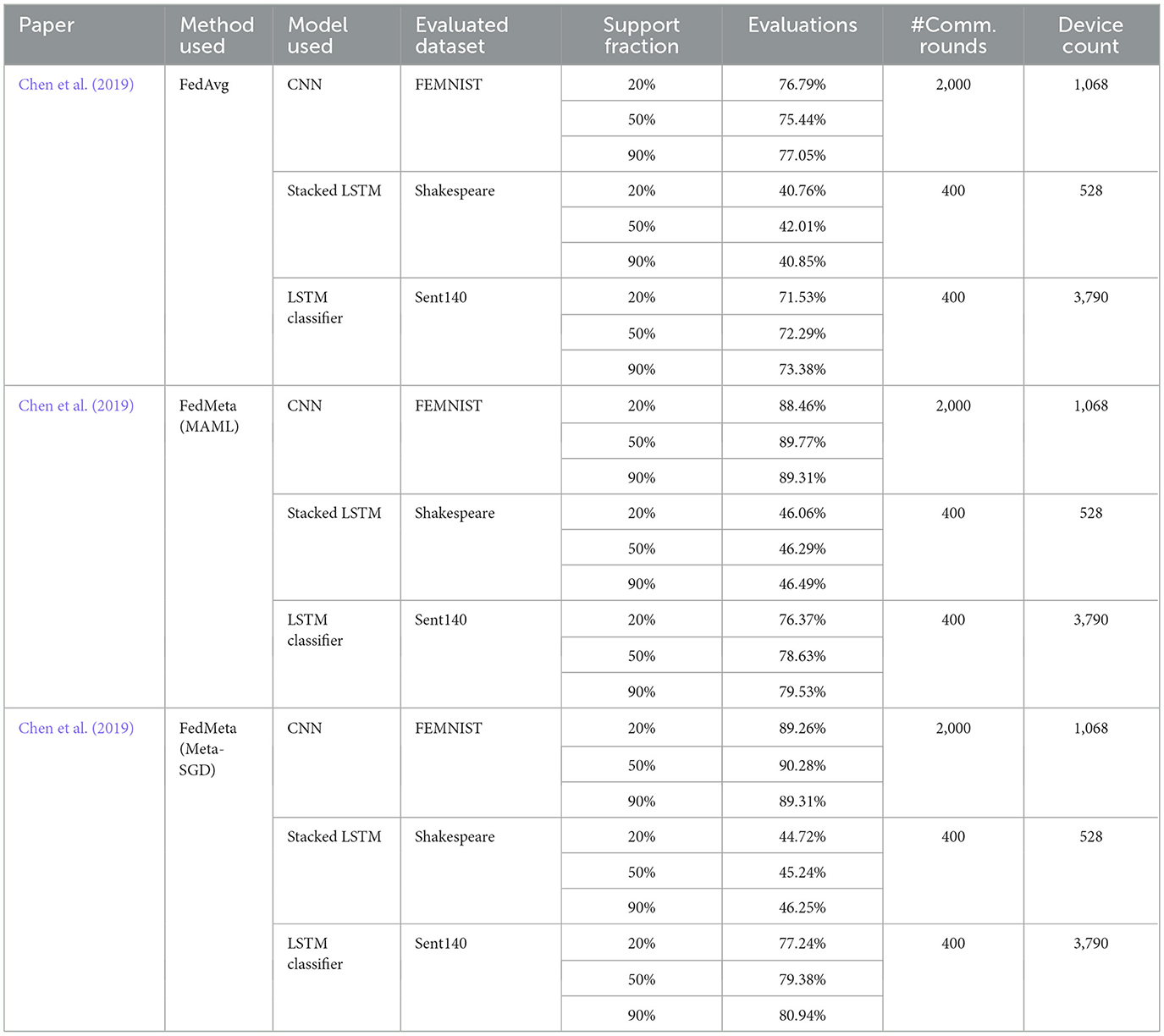The height and width of the screenshot is (1036, 1164).
Task: Select the Model used column header
Action: point(317,36)
